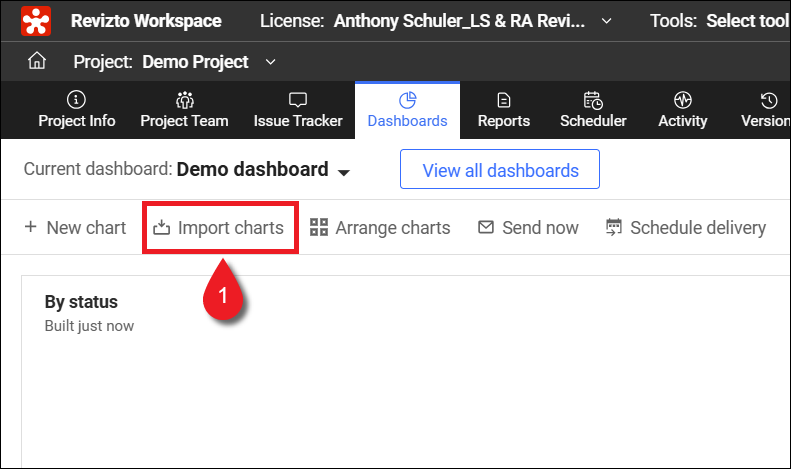Open the Project Info tab
Screen dimensions: 791x469
click(x=77, y=110)
